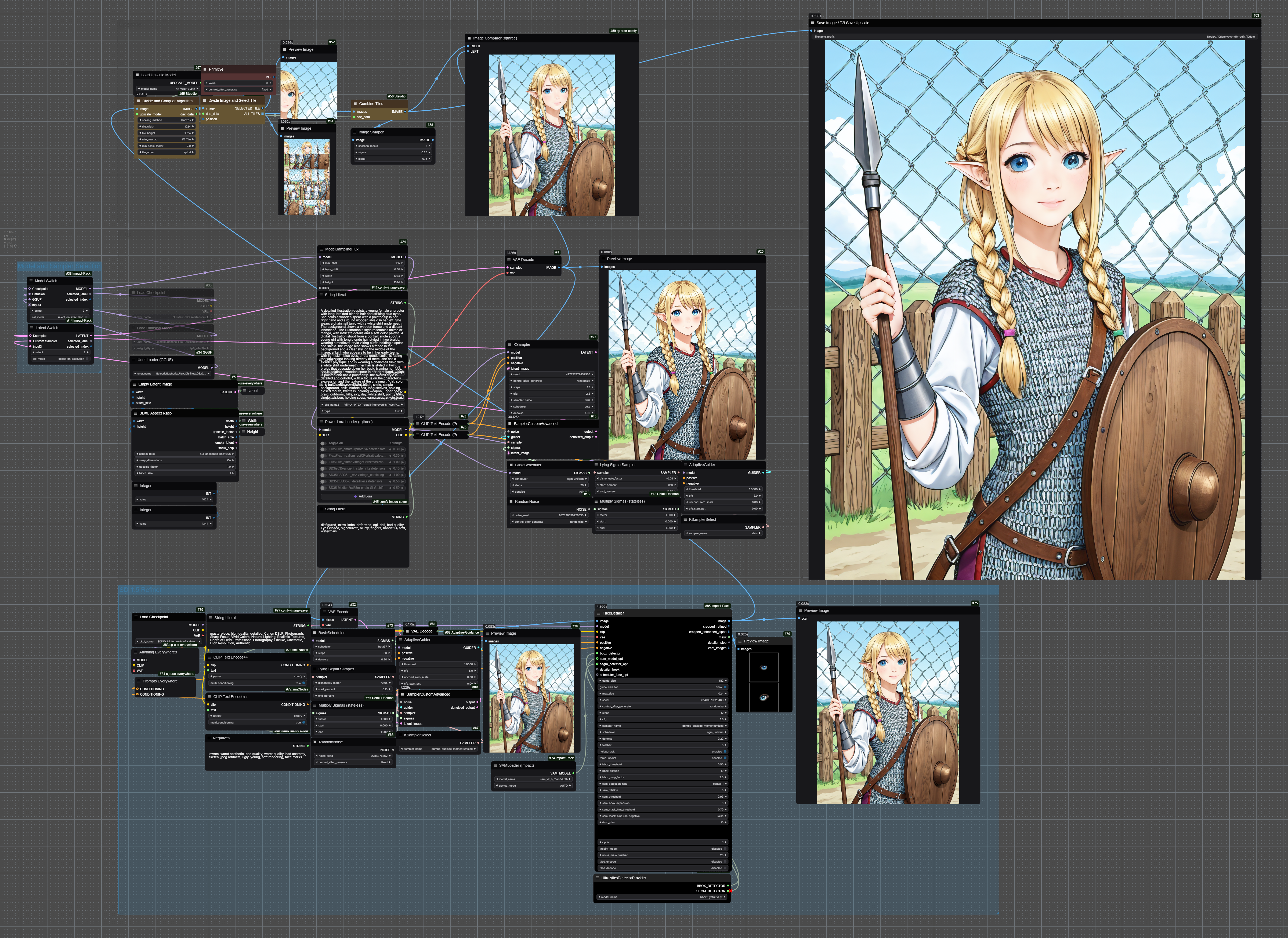1288x938 pixels.
Task: Click the Empty Latent Image node's menu icon
Action: tap(135, 384)
